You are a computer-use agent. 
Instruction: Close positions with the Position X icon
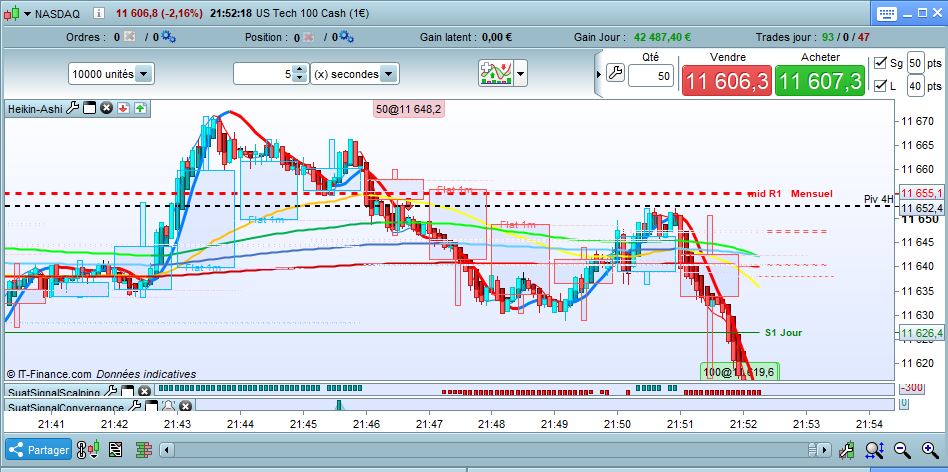coord(308,37)
